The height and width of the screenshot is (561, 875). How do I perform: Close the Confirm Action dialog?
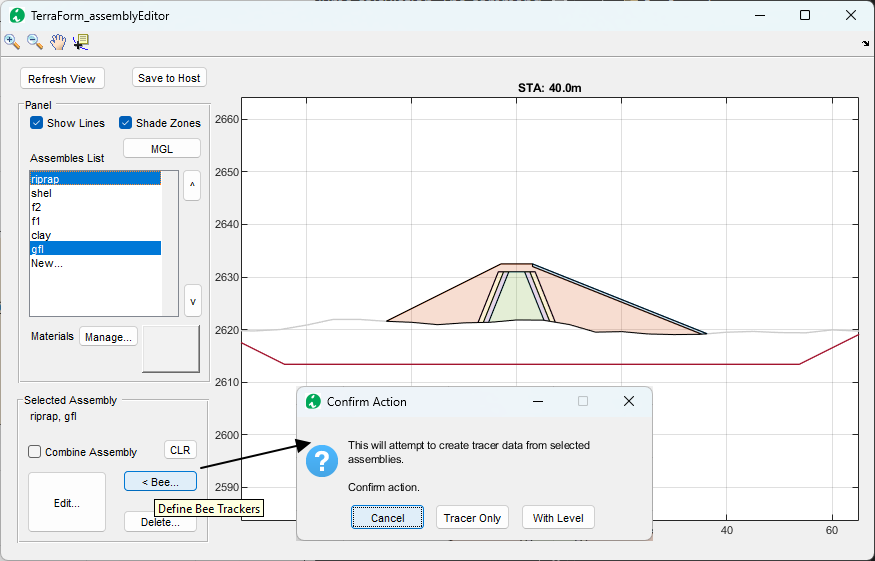[628, 401]
